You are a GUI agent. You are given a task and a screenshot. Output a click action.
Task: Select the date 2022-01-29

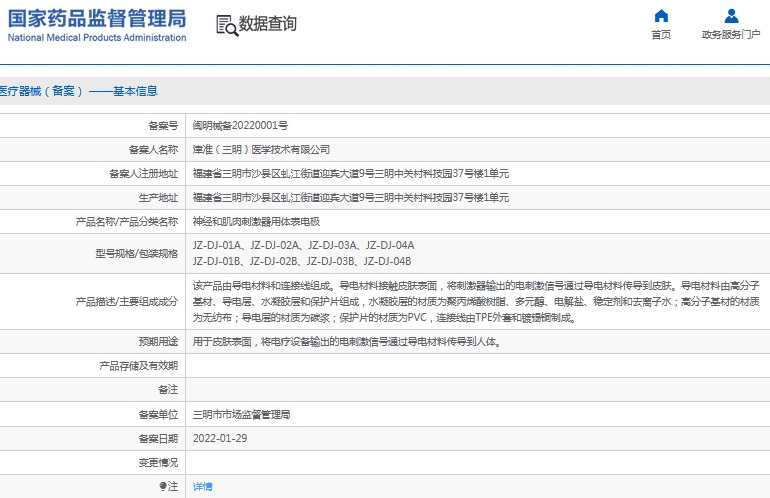click(x=220, y=439)
